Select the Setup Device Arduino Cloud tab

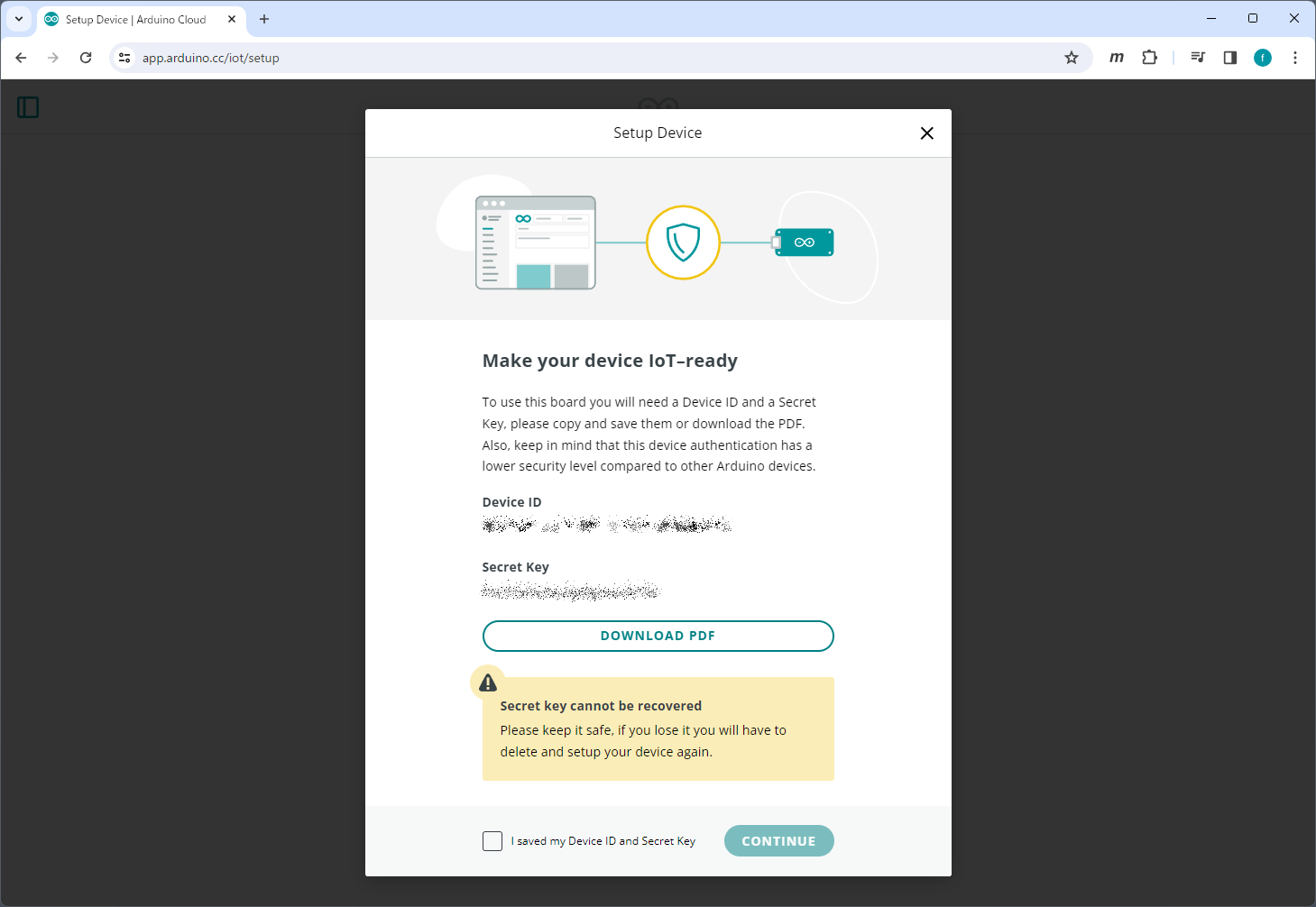pos(135,19)
